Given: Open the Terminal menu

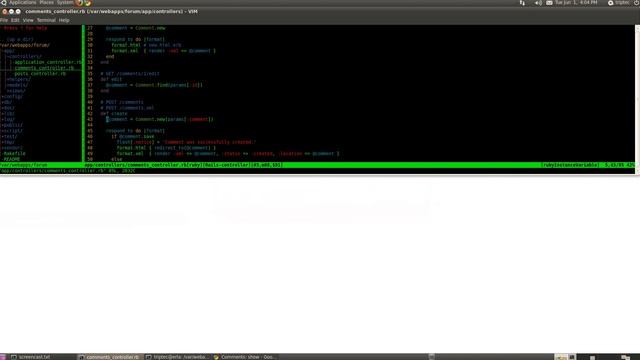Looking at the screenshot, I should 46,20.
